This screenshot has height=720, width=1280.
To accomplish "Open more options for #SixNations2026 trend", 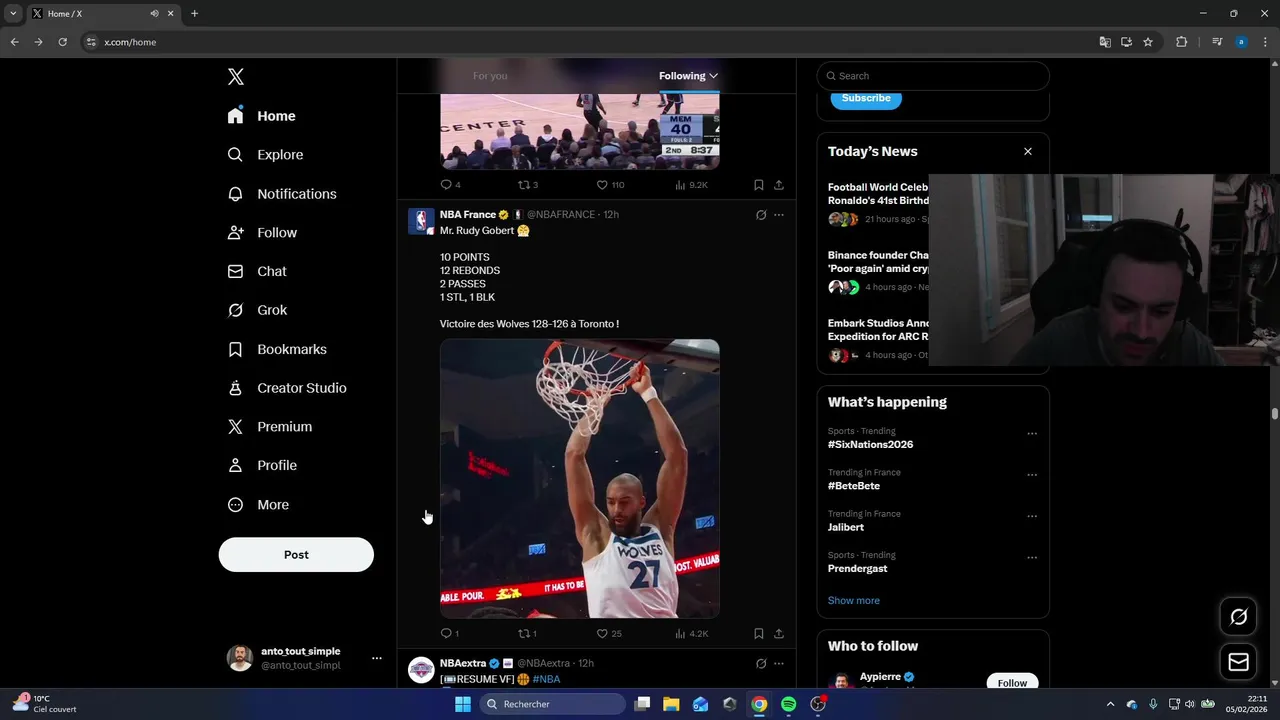I will pyautogui.click(x=1032, y=434).
